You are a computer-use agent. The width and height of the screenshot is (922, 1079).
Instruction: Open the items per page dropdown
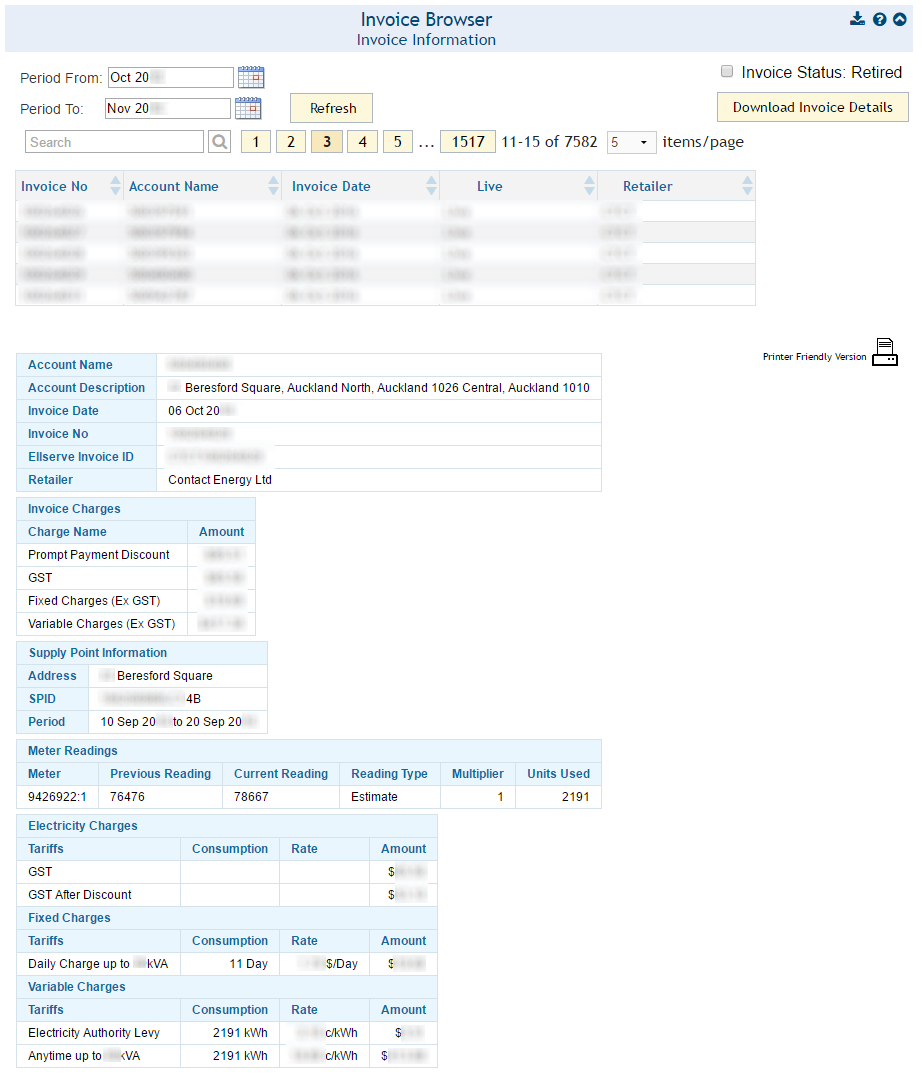pyautogui.click(x=631, y=142)
